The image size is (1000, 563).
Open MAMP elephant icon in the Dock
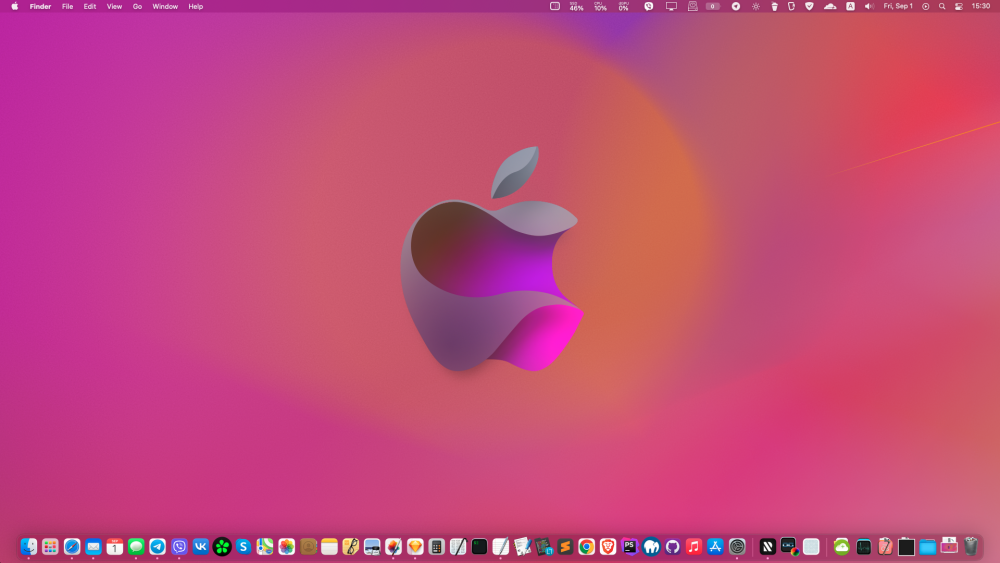click(x=651, y=546)
